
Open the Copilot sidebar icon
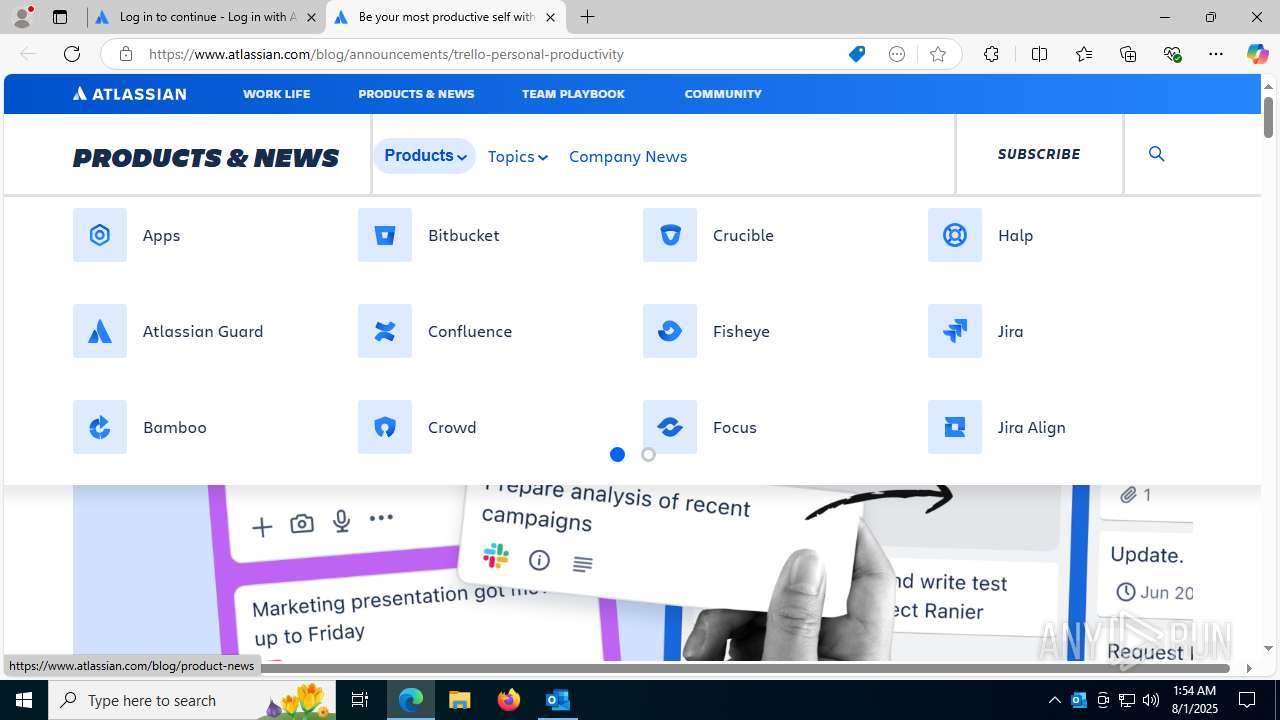click(x=1257, y=54)
